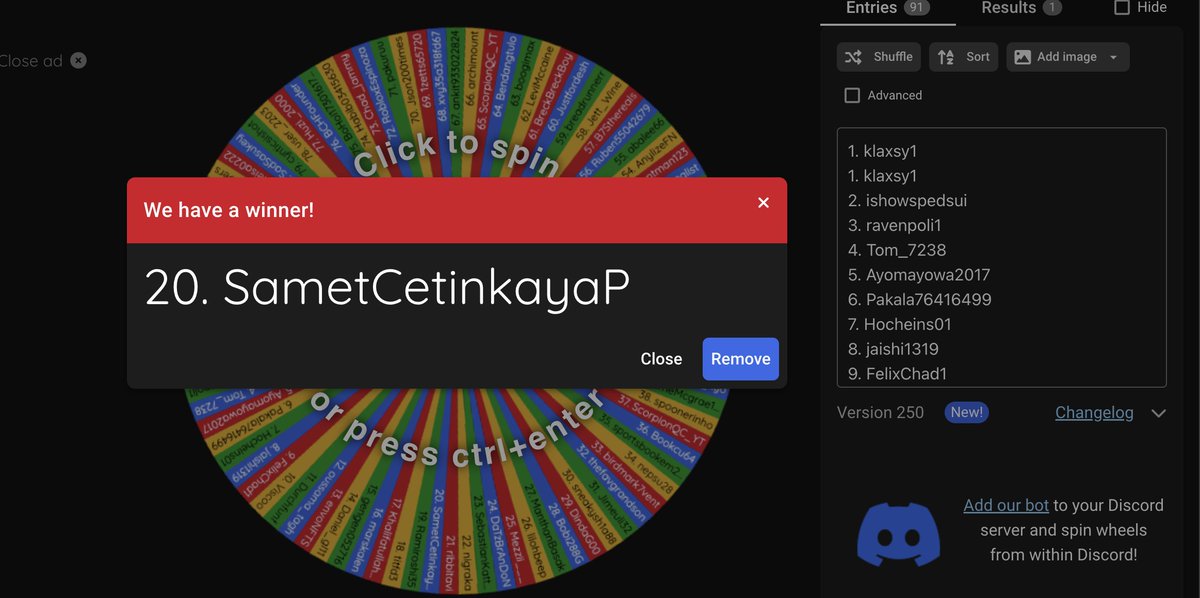The image size is (1200, 598).
Task: Select the entry text 'ravenpoli1'
Action: (x=904, y=225)
